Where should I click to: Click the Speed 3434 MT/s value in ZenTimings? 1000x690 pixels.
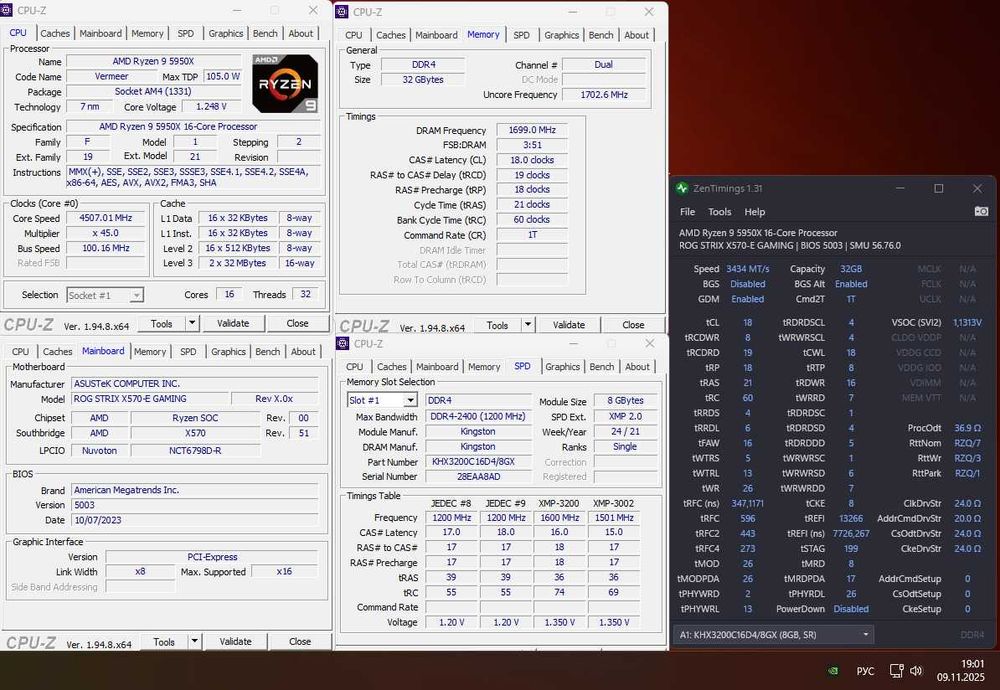(x=747, y=269)
